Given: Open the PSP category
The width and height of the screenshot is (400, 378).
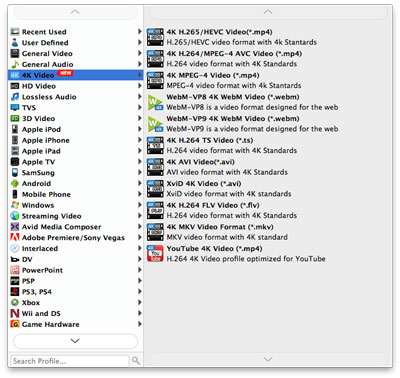Looking at the screenshot, I should coord(76,281).
